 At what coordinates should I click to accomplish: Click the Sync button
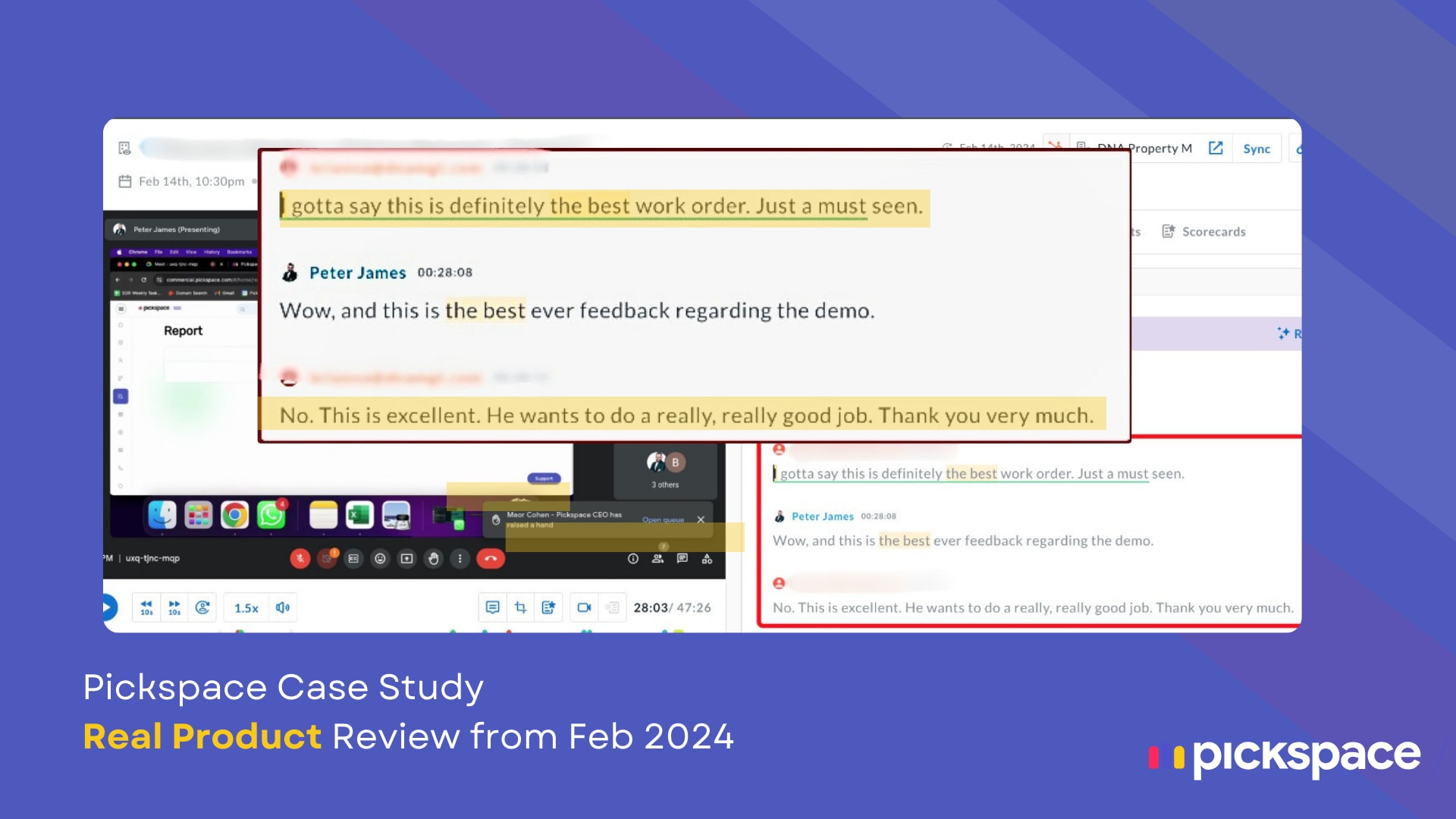(x=1256, y=149)
